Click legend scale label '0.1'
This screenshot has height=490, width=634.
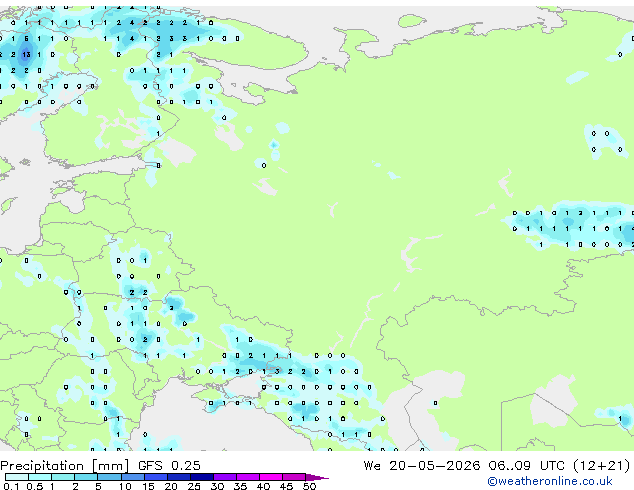11,486
